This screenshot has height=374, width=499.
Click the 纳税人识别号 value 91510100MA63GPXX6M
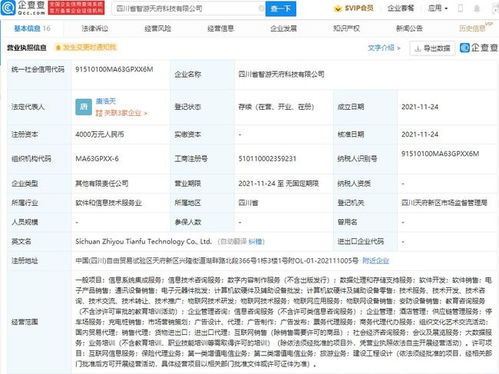pyautogui.click(x=440, y=154)
